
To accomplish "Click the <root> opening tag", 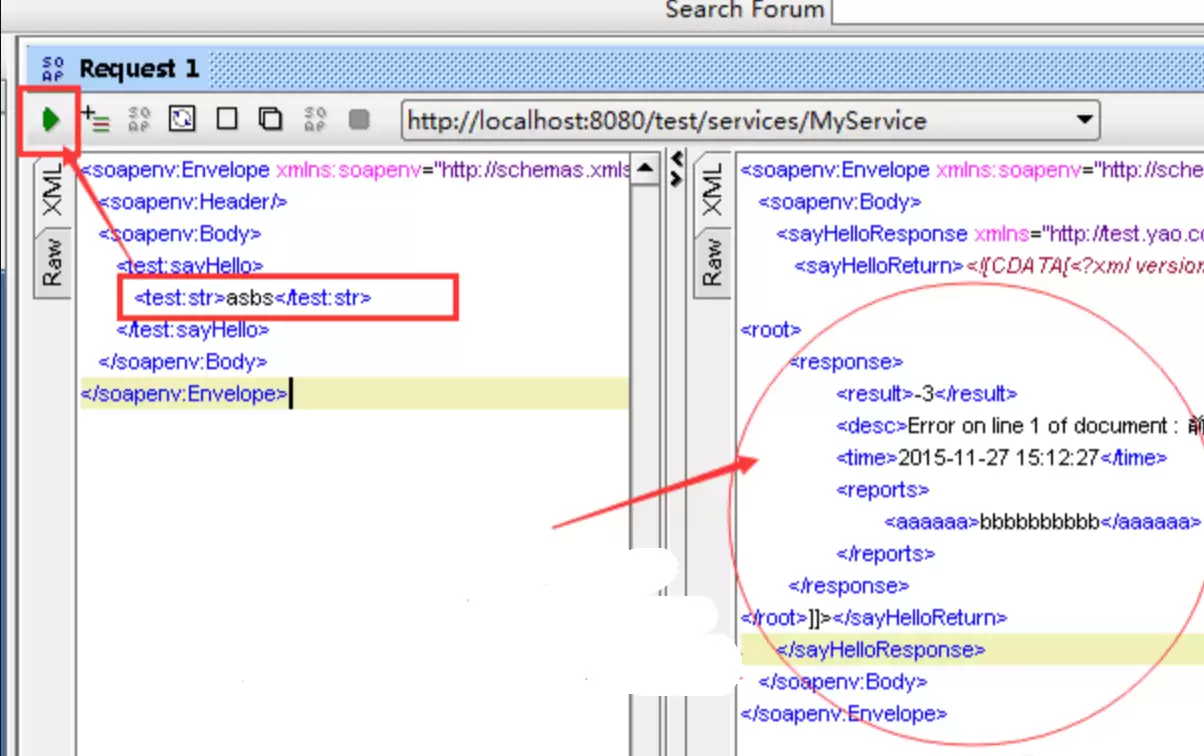I will point(771,330).
